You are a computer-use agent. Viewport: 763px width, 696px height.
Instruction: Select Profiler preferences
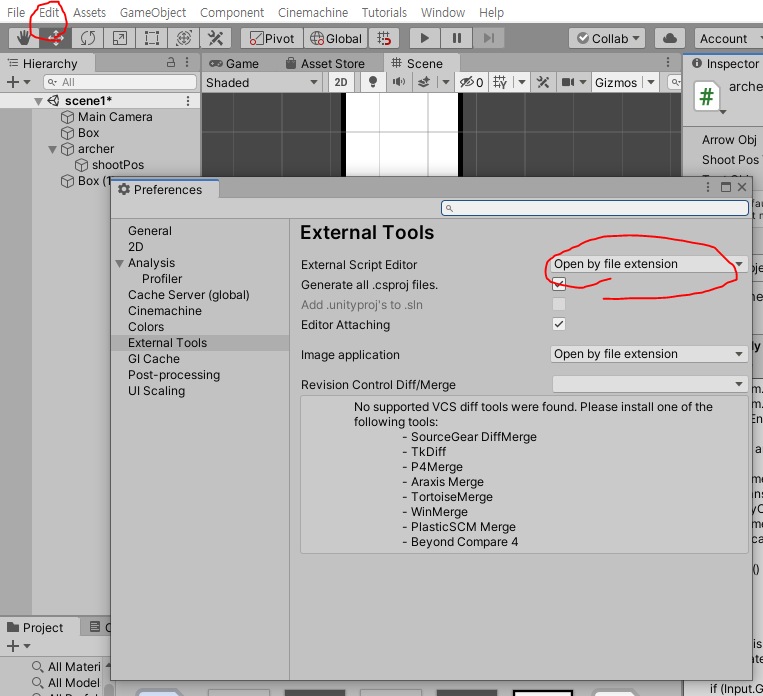click(x=162, y=279)
